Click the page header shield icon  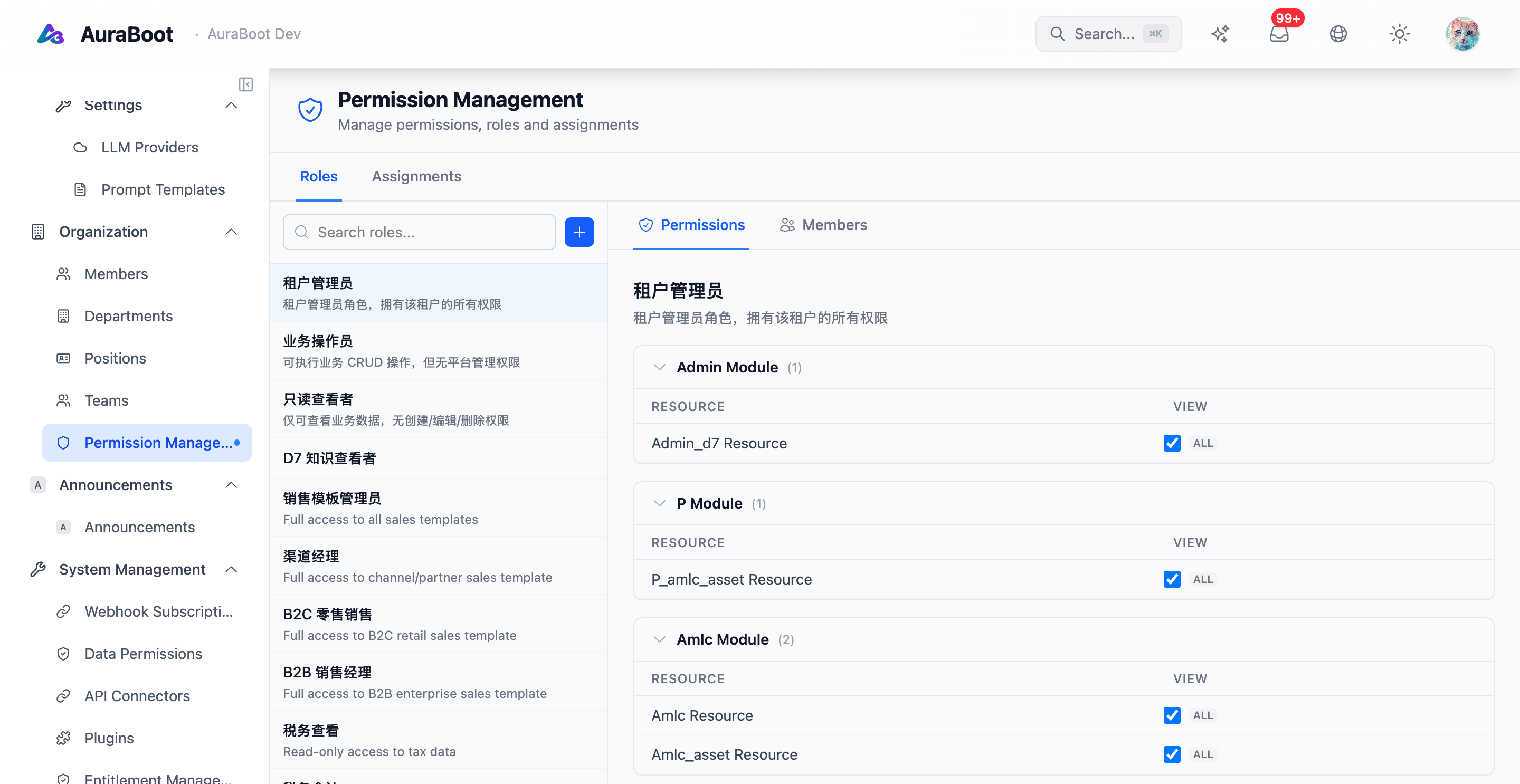310,110
